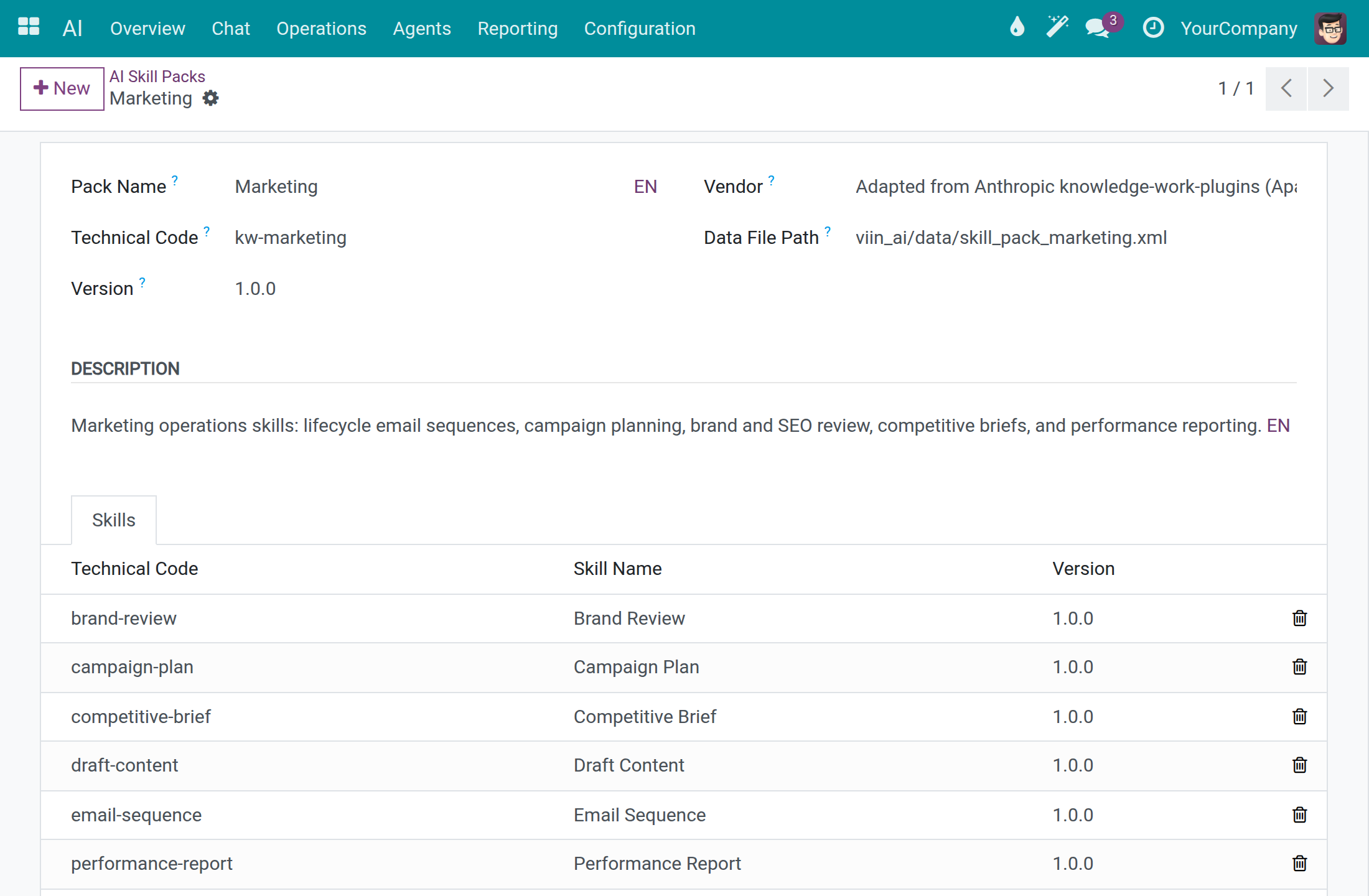This screenshot has width=1369, height=896.
Task: Create a new skill pack with New
Action: click(62, 88)
